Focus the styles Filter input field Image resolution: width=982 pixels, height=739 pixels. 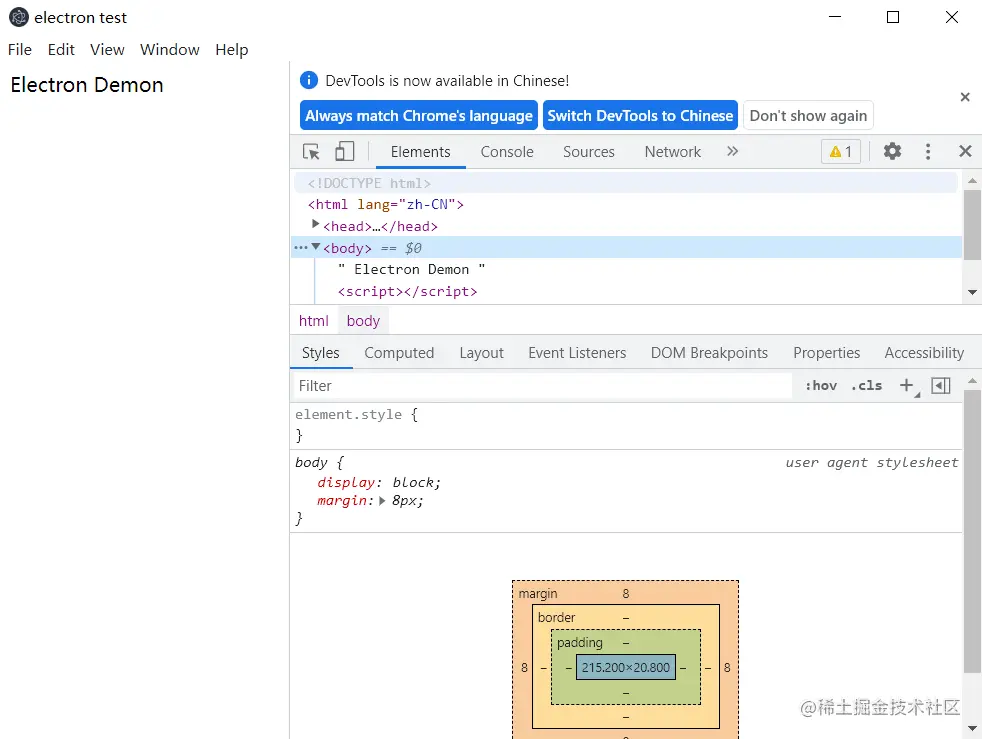[x=542, y=385]
